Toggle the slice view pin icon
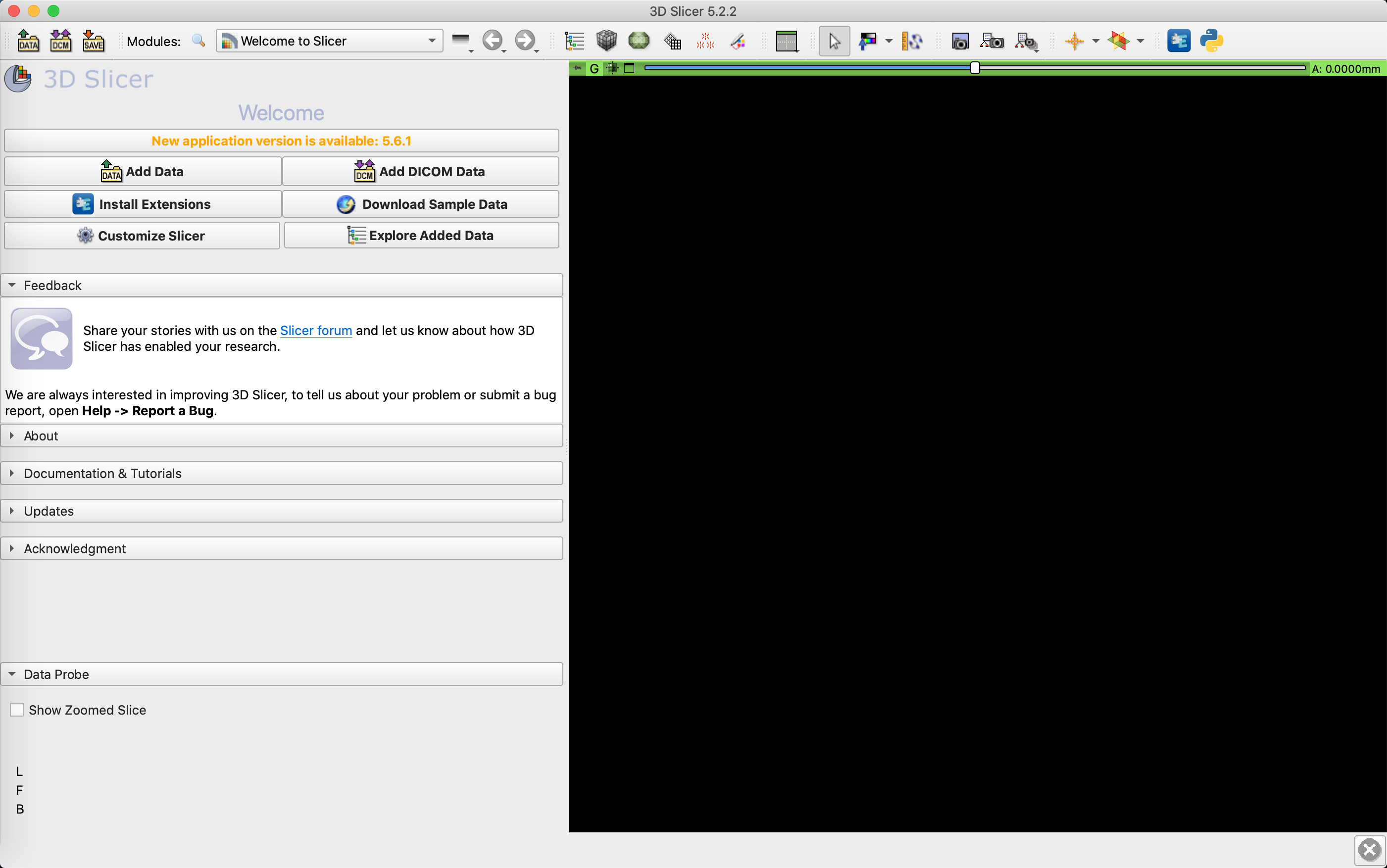1387x868 pixels. [x=578, y=68]
